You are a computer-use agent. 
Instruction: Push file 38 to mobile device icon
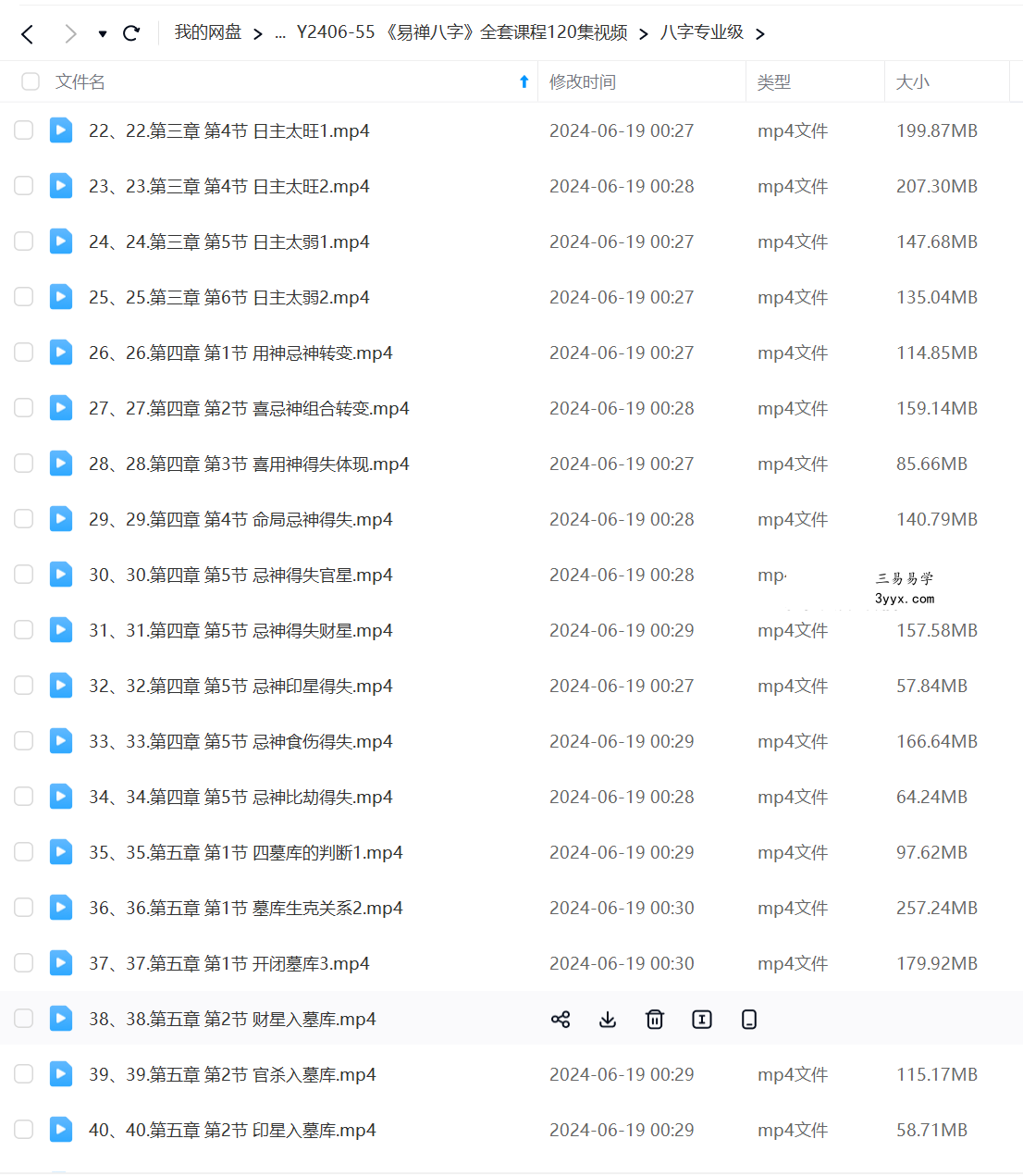click(x=749, y=1019)
